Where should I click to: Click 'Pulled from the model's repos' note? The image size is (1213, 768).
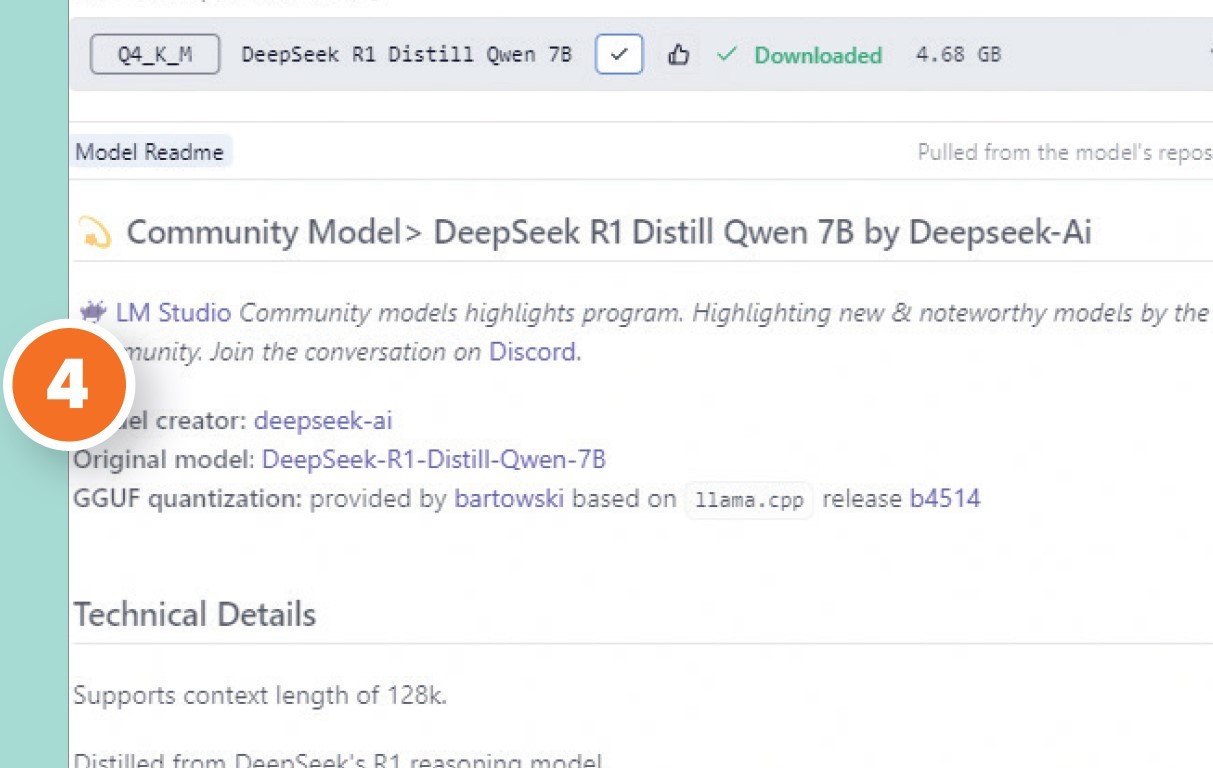1065,153
